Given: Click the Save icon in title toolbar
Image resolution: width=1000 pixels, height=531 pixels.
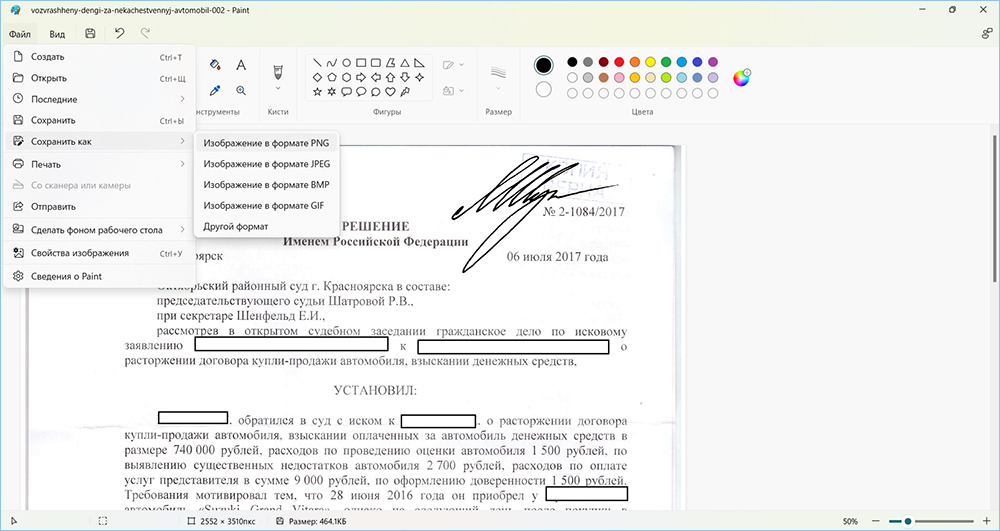Looking at the screenshot, I should coord(91,34).
